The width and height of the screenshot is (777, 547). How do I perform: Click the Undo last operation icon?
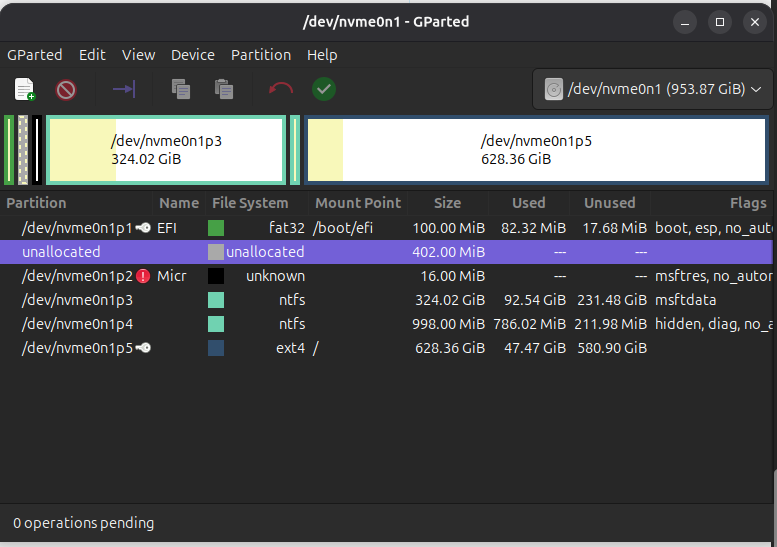[x=280, y=90]
